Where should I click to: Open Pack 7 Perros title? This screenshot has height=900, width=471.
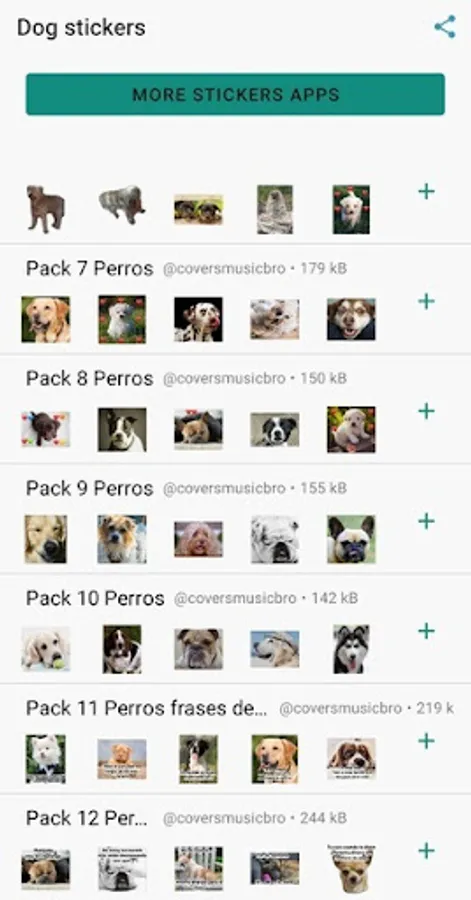tap(89, 269)
